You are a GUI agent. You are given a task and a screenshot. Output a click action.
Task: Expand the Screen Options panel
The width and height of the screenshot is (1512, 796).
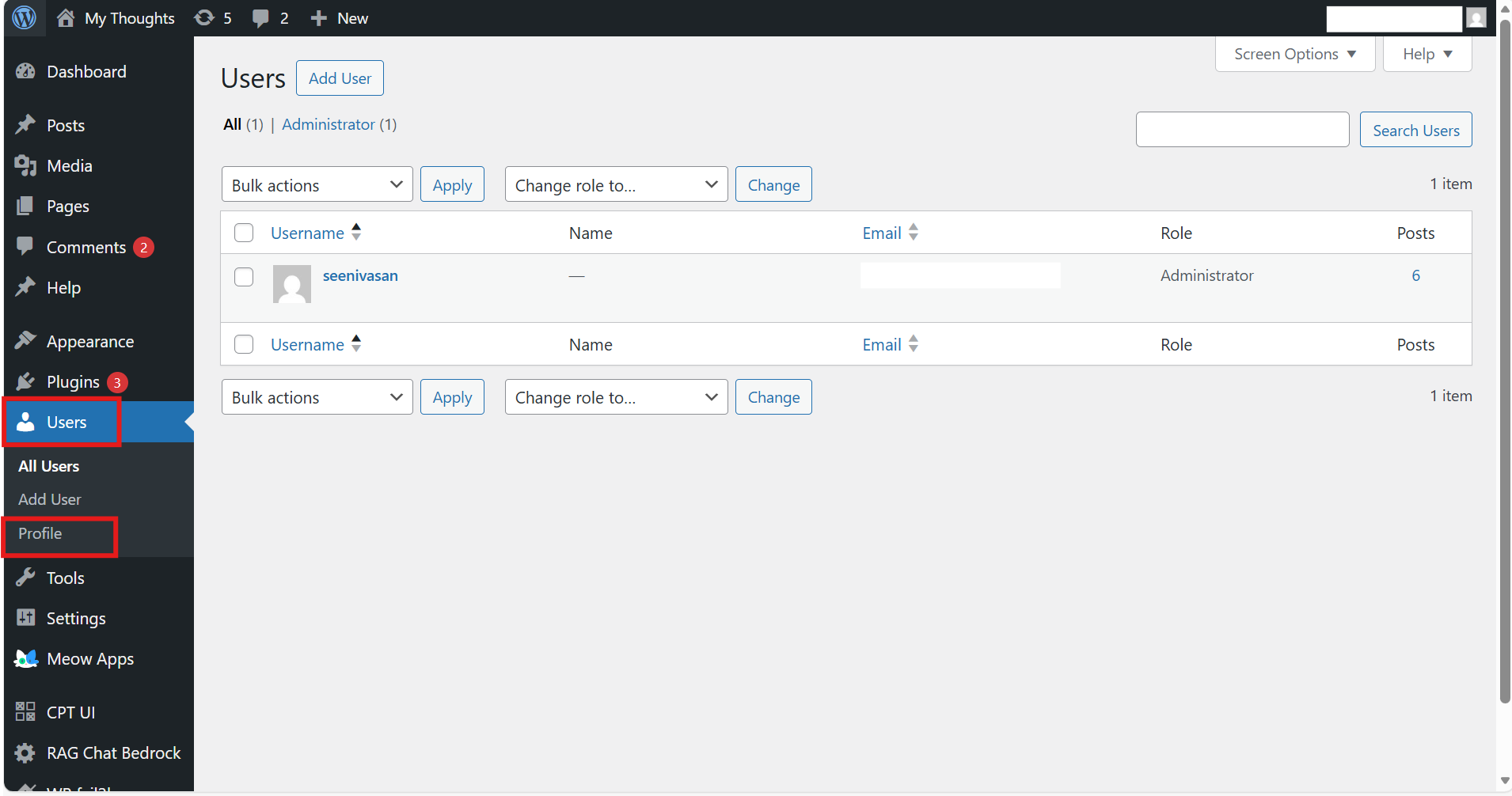click(x=1294, y=54)
